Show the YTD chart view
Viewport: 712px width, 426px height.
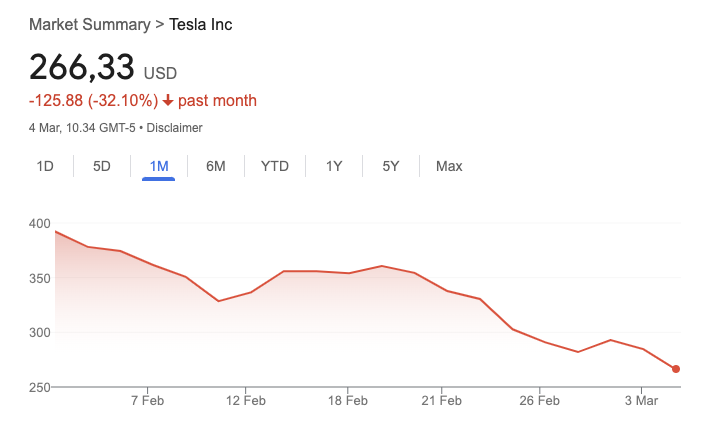(275, 166)
